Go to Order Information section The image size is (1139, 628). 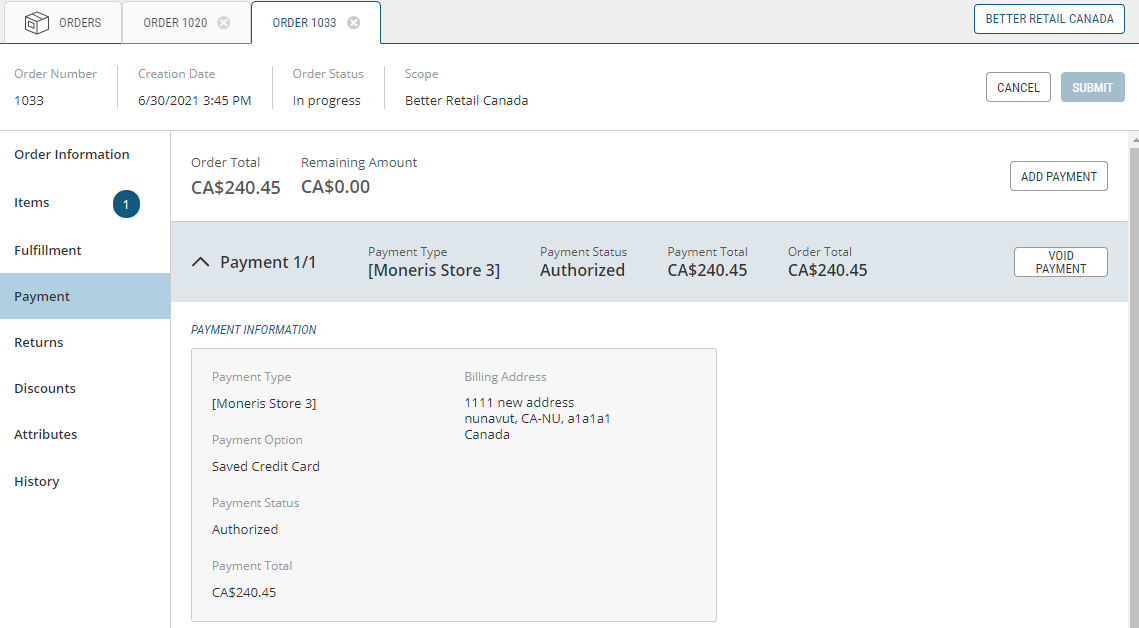[x=72, y=155]
